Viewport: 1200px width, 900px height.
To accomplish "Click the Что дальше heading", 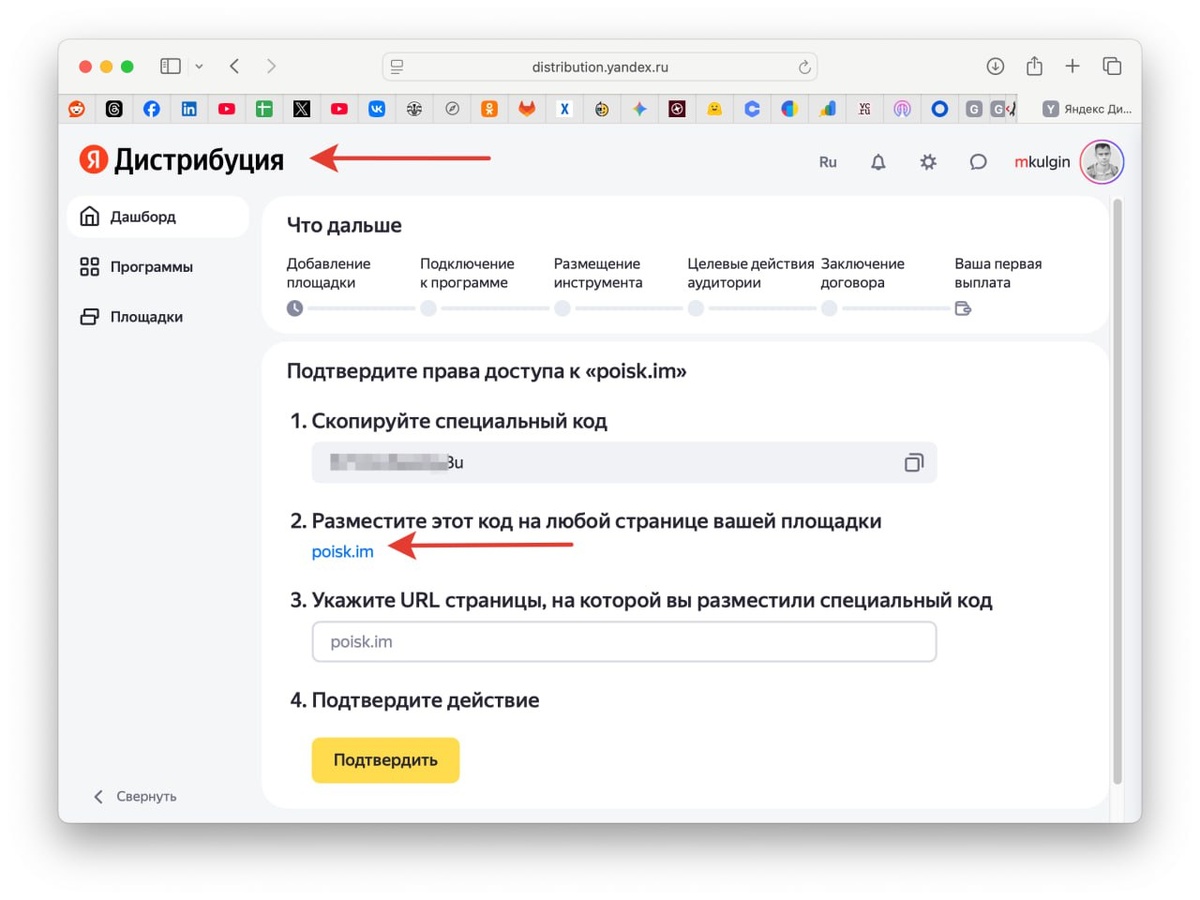I will coord(344,225).
